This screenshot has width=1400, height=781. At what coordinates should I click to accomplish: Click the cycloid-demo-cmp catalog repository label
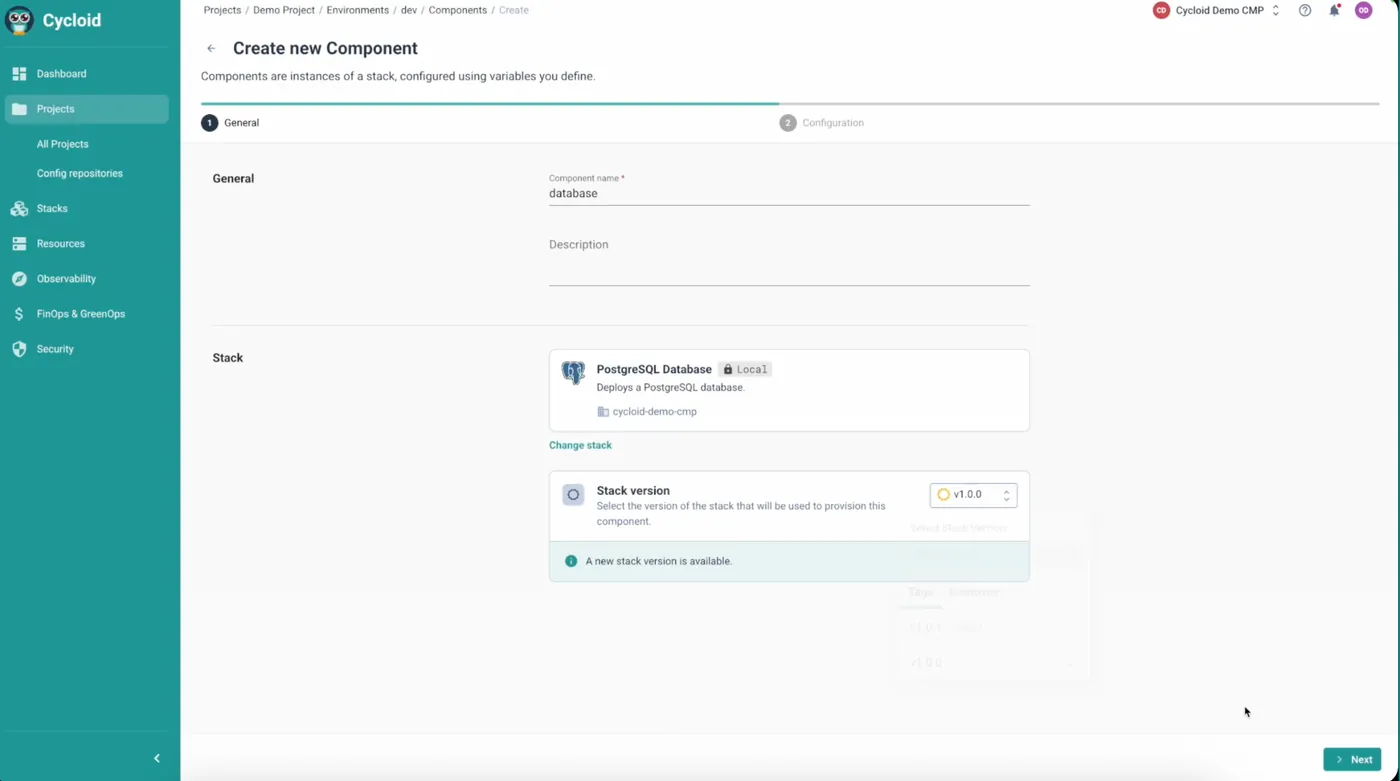click(647, 412)
